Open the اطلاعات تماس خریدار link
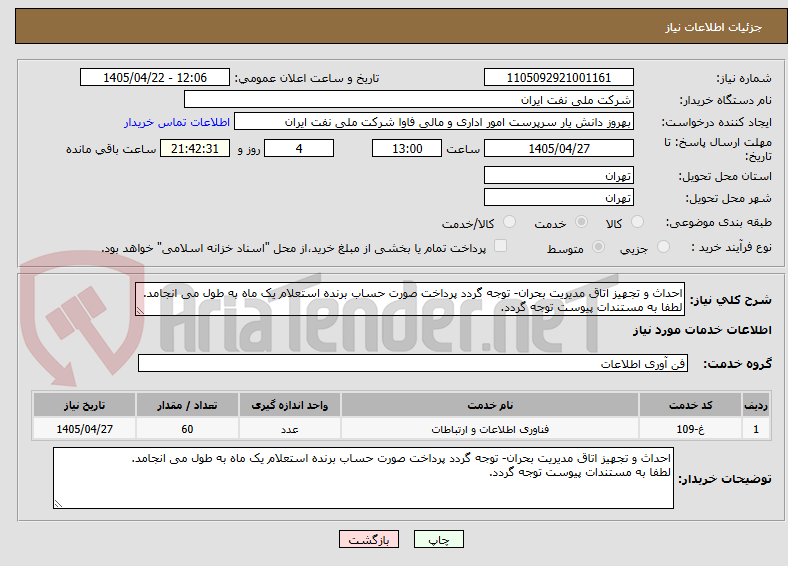 tap(177, 122)
